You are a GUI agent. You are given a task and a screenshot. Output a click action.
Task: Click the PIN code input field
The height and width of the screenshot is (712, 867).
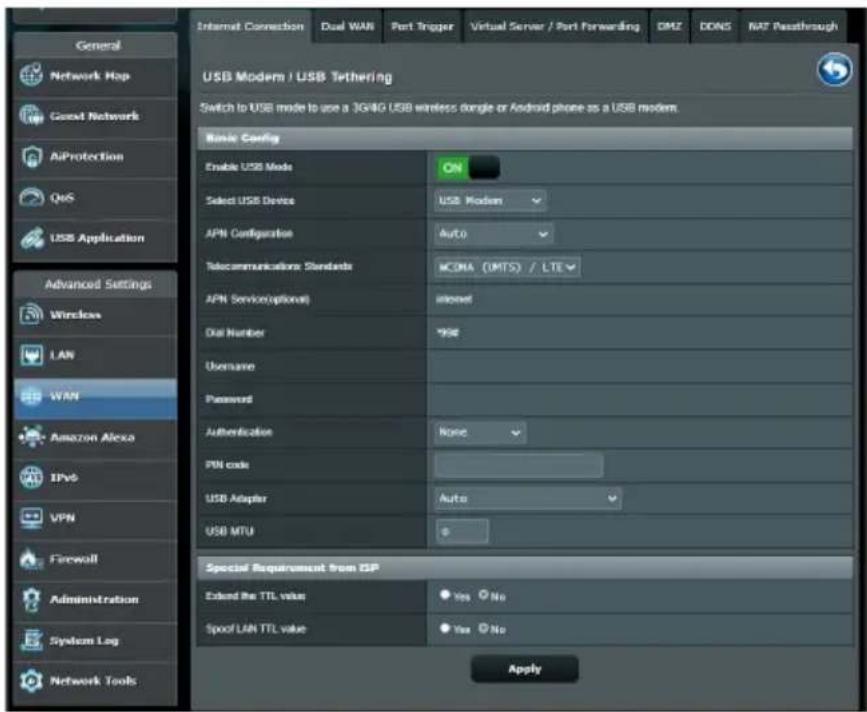click(519, 465)
